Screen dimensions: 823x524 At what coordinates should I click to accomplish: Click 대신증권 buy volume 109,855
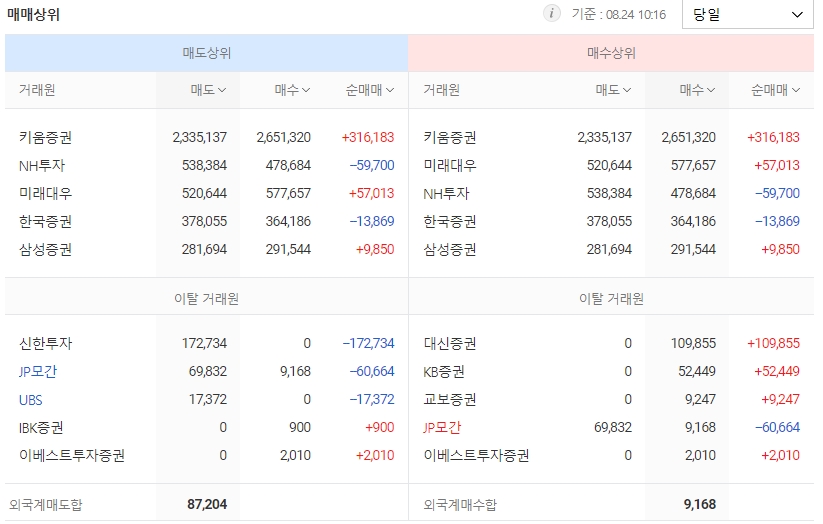pyautogui.click(x=693, y=343)
